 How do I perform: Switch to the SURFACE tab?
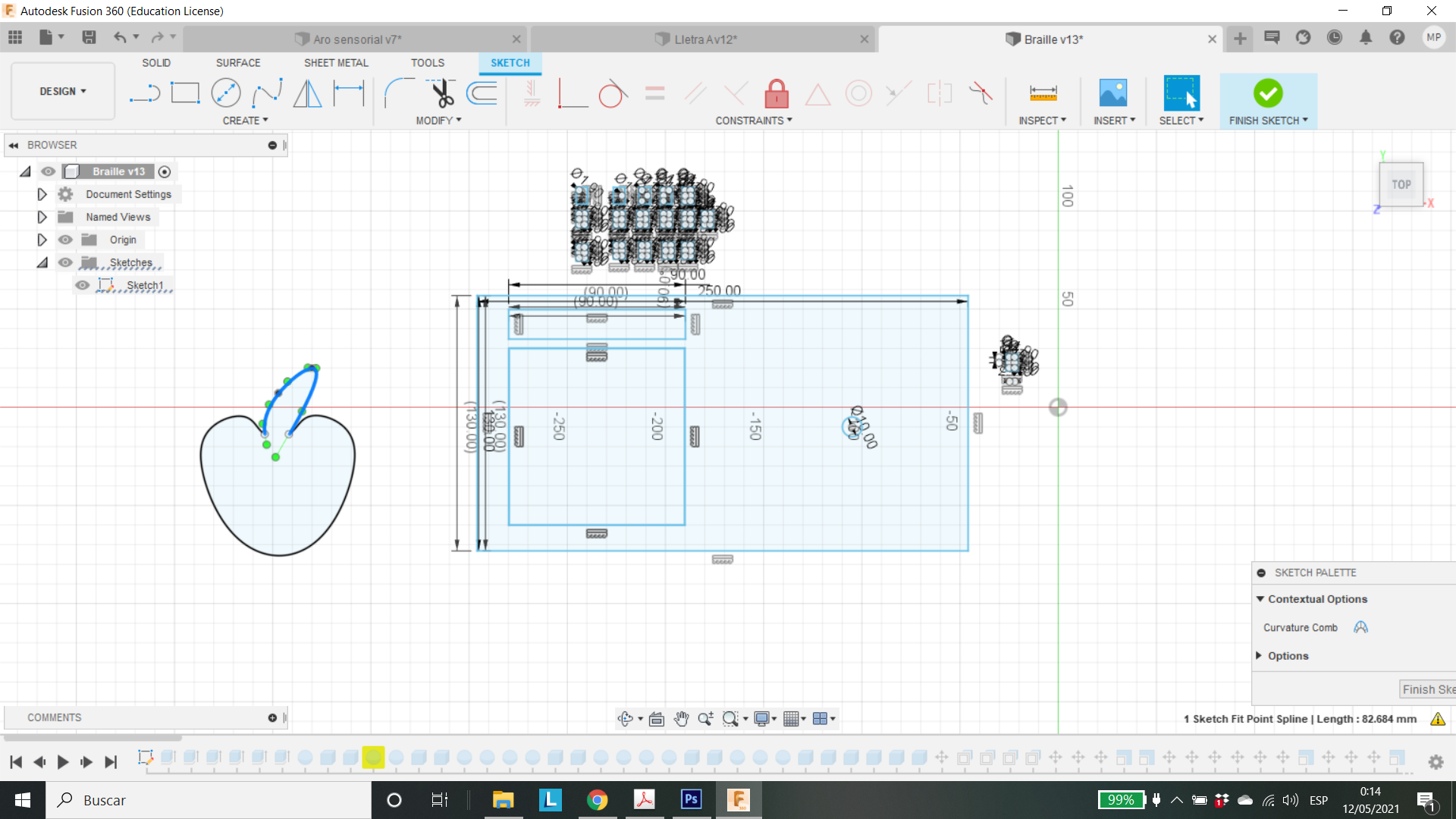coord(238,63)
